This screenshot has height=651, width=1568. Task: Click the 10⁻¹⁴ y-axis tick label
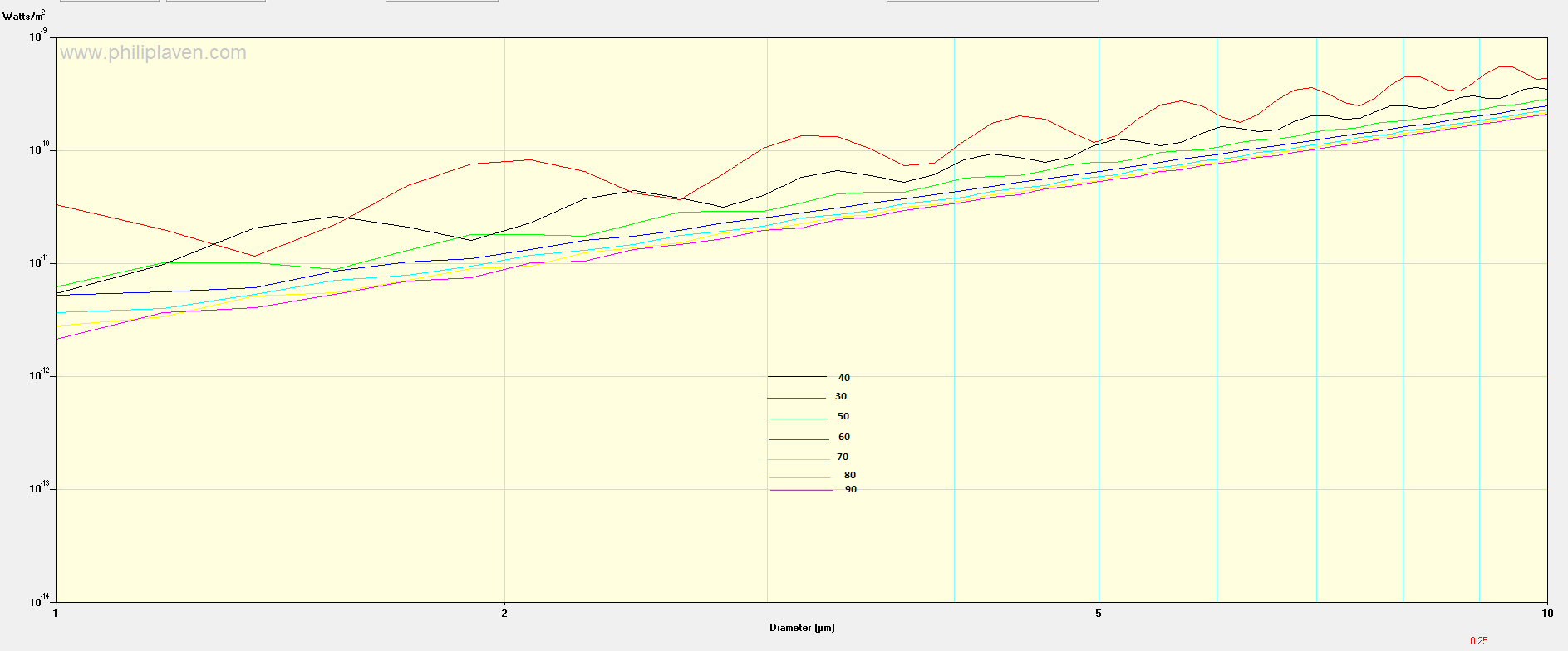38,601
